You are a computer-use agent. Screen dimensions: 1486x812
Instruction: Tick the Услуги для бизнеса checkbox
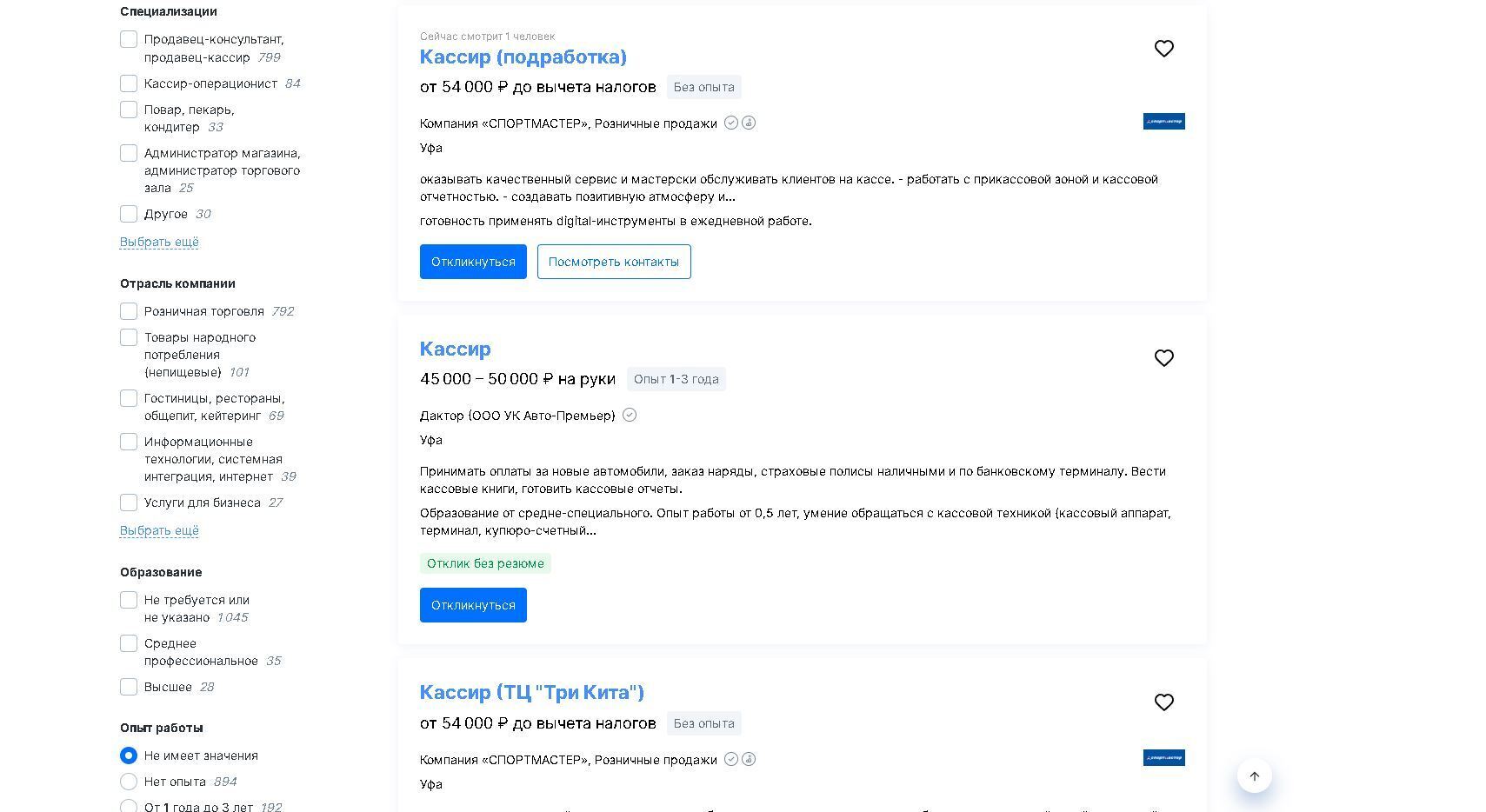[129, 503]
